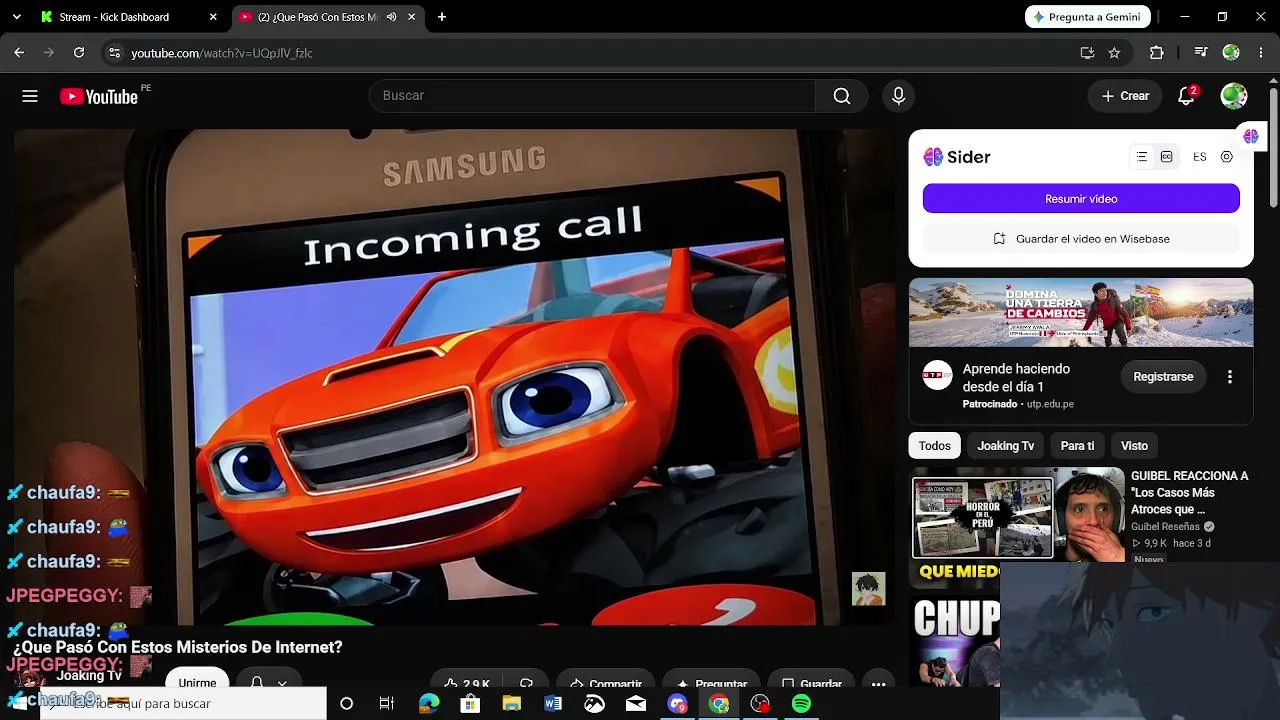
Task: Open Microsoft Edge from the taskbar
Action: (429, 704)
